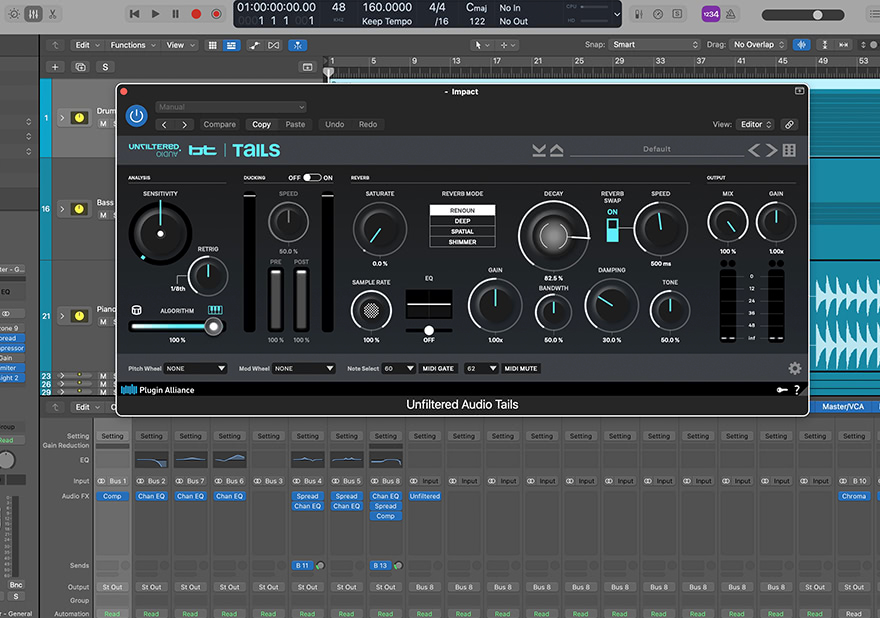
Task: Open the 62 note dropdown before MIDI MUTE
Action: click(481, 368)
